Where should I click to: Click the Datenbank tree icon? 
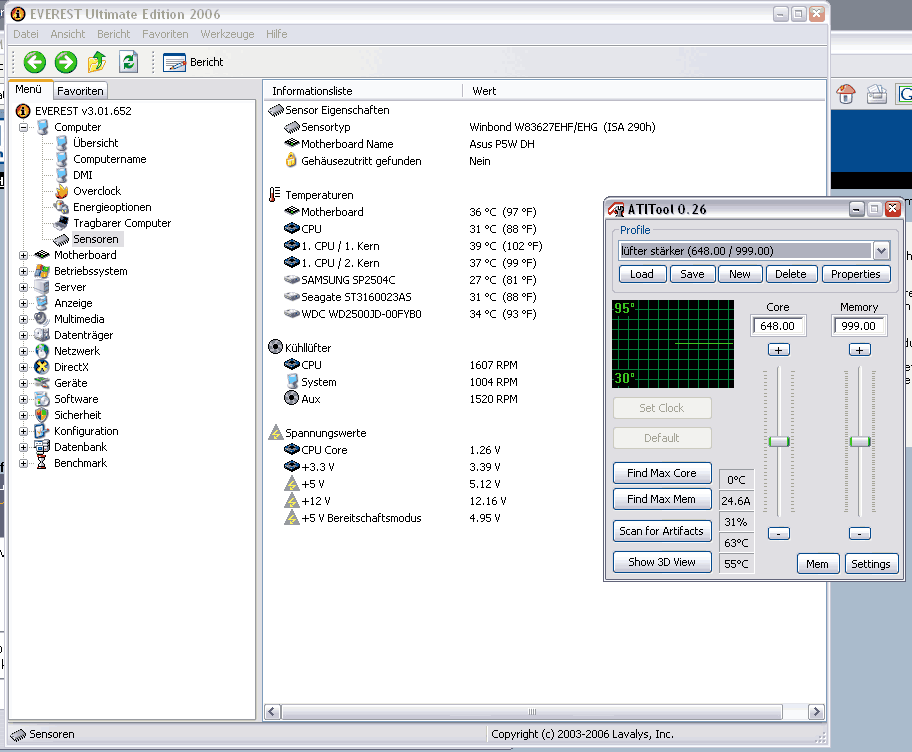pos(42,447)
